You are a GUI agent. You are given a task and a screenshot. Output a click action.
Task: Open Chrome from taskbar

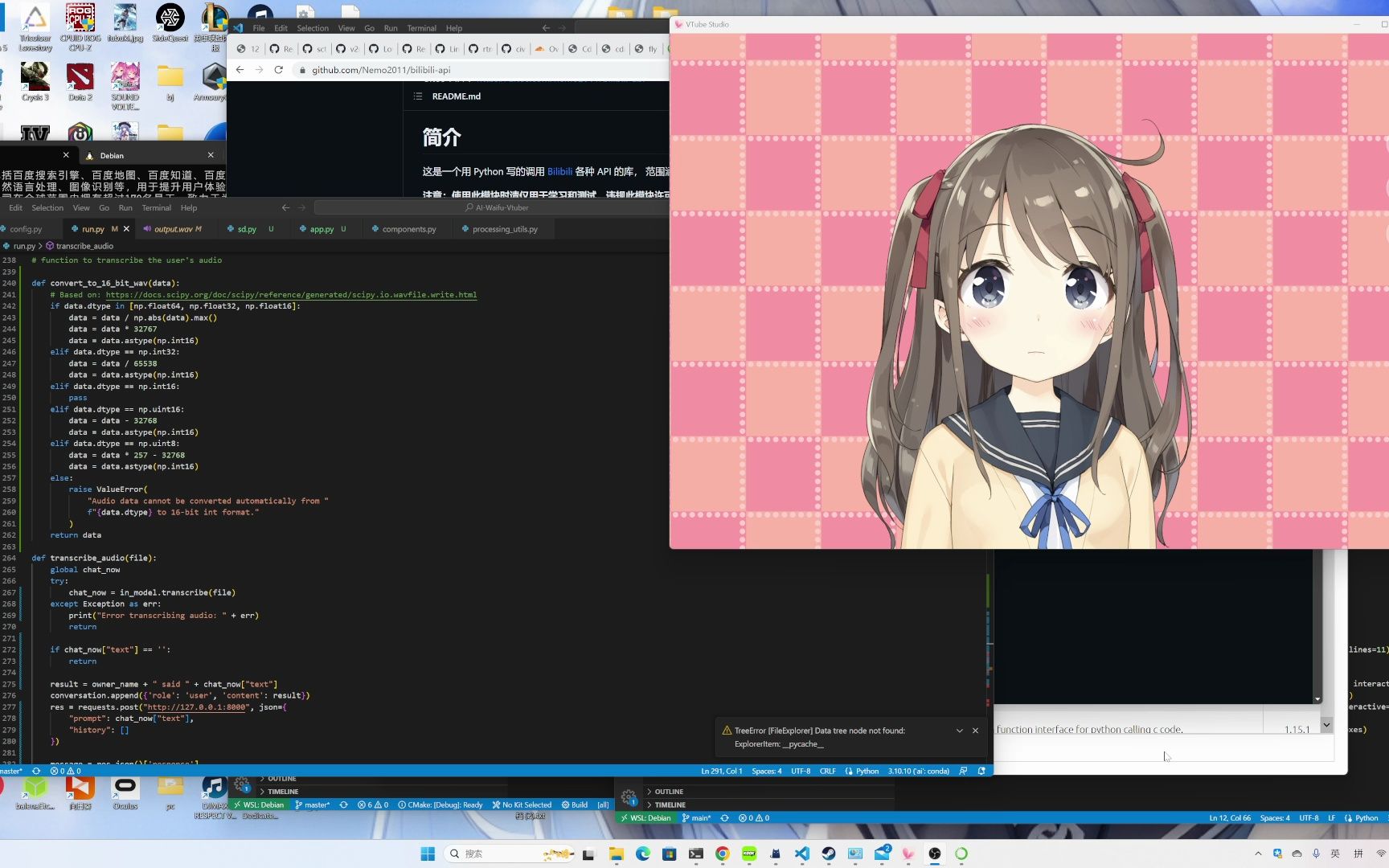pos(723,854)
